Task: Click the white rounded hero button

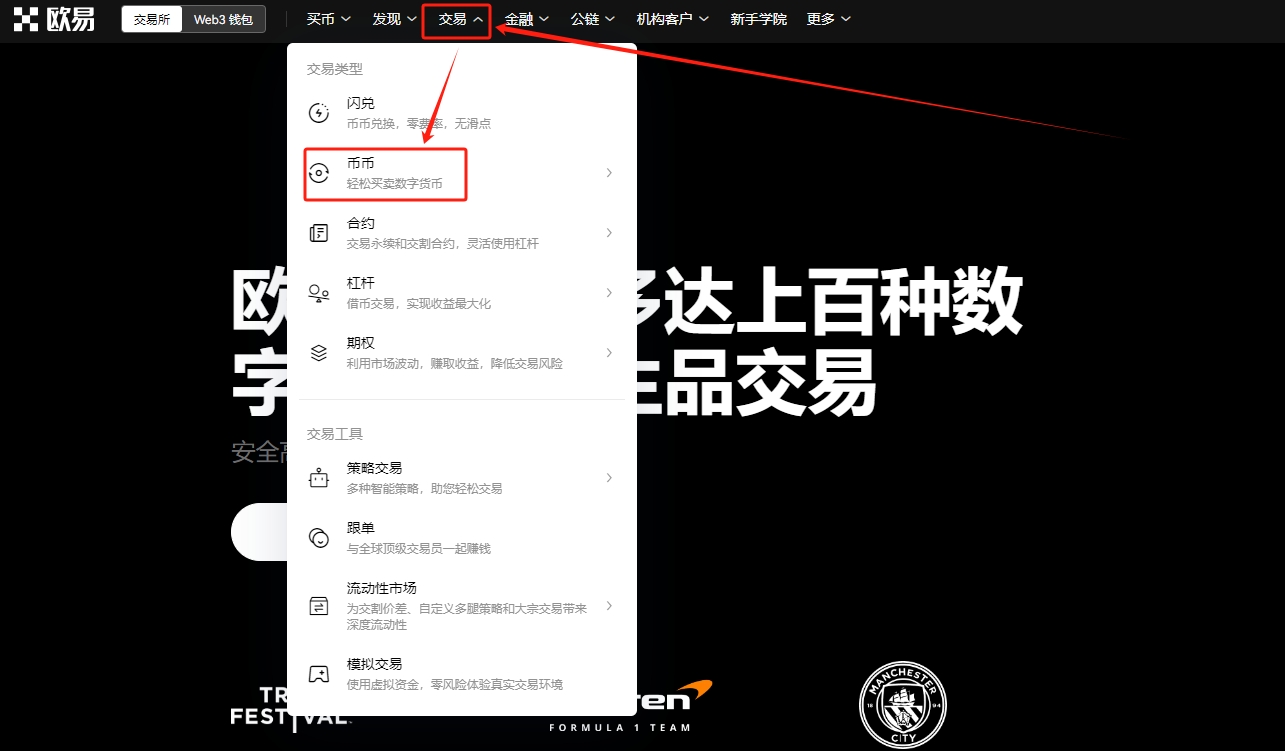Action: click(259, 532)
